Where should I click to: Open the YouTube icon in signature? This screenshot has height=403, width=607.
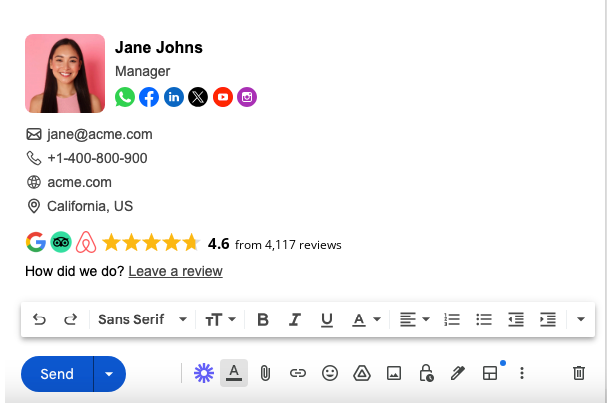pyautogui.click(x=223, y=97)
